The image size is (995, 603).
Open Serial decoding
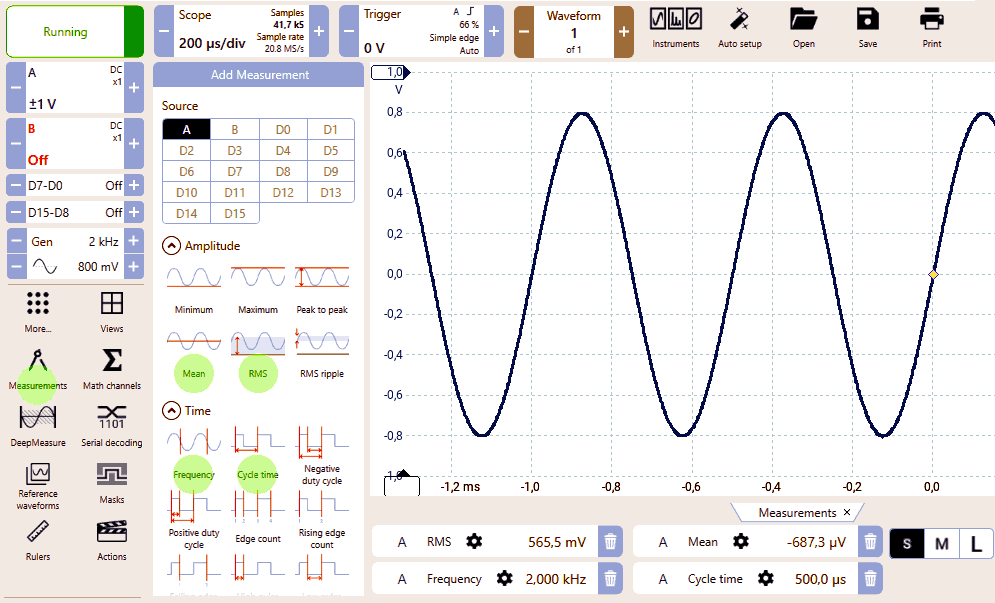point(112,427)
